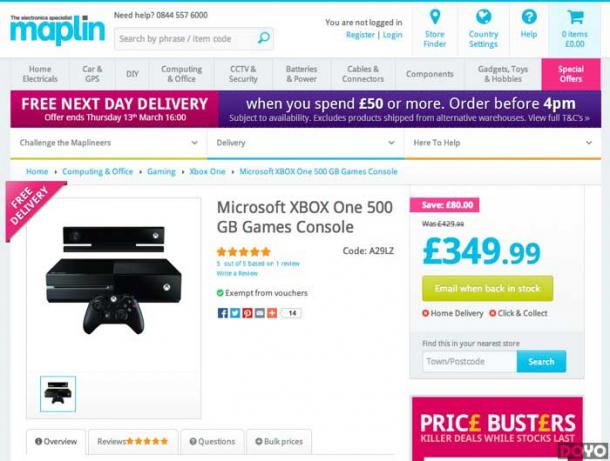Switch to the Questions tab
This screenshot has width=610, height=461.
pos(212,442)
